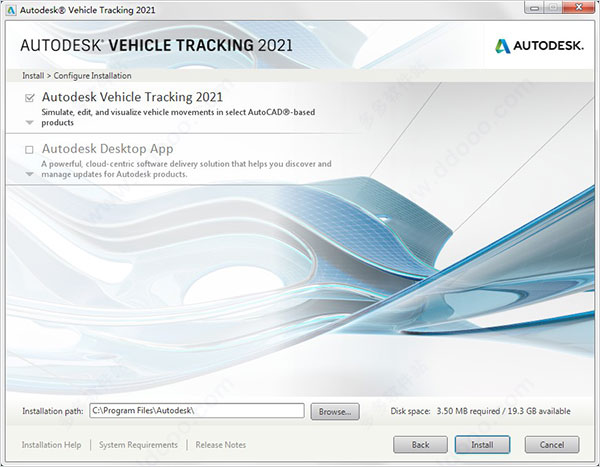This screenshot has width=600, height=467.
Task: Open the Installation Help link
Action: (x=51, y=445)
